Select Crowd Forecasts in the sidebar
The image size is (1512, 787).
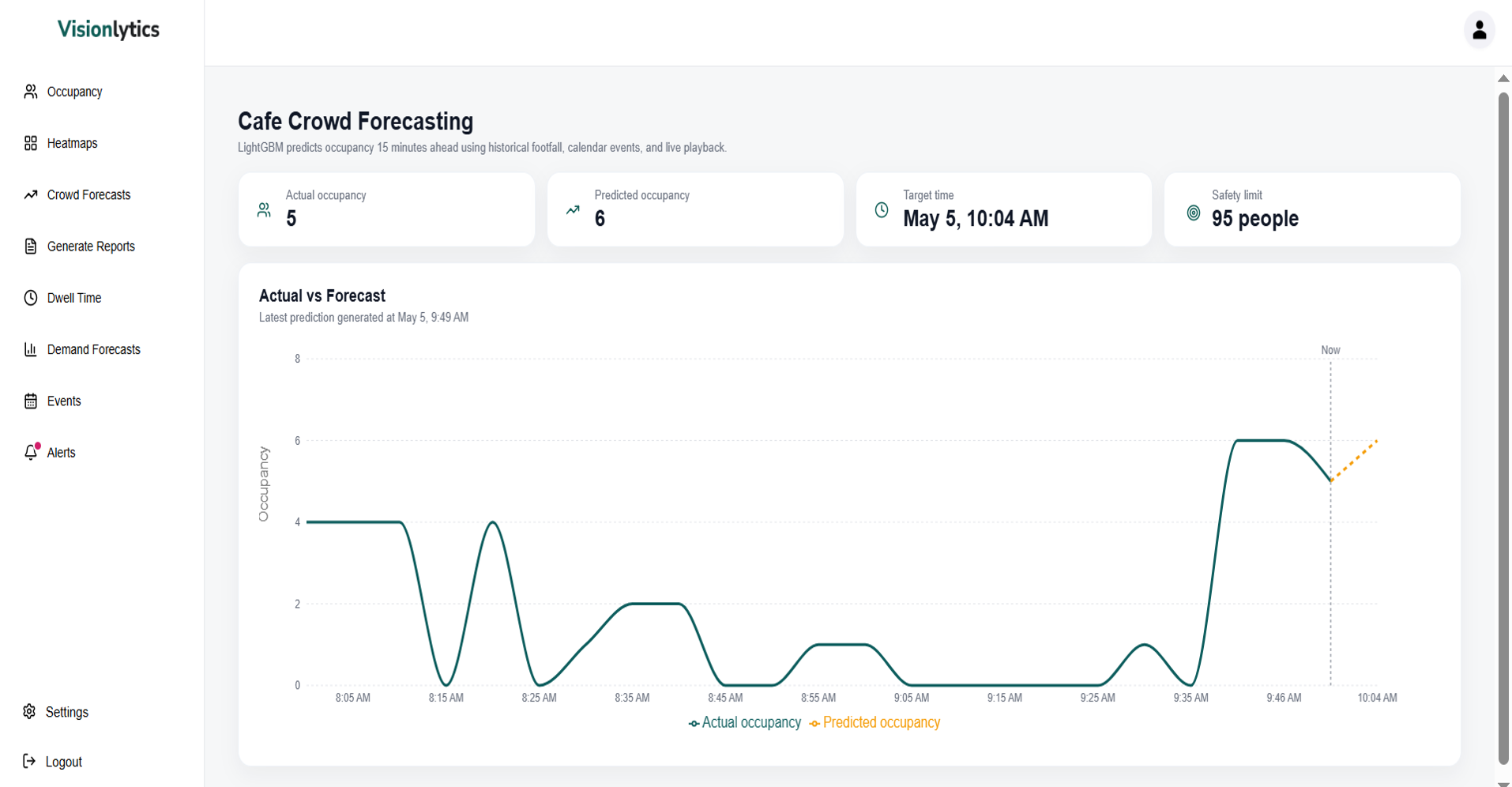tap(88, 194)
